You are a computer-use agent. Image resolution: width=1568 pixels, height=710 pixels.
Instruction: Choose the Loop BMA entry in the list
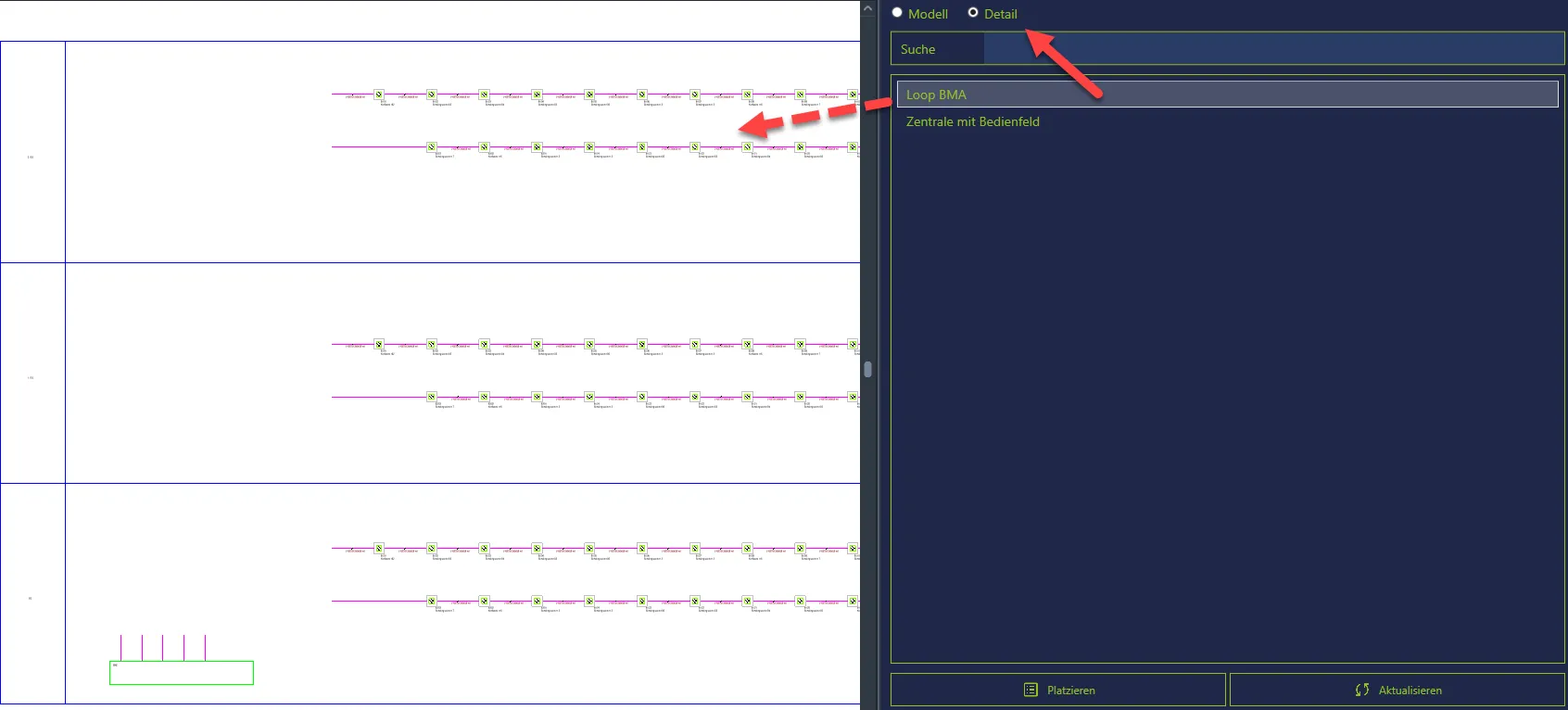[x=1227, y=95]
